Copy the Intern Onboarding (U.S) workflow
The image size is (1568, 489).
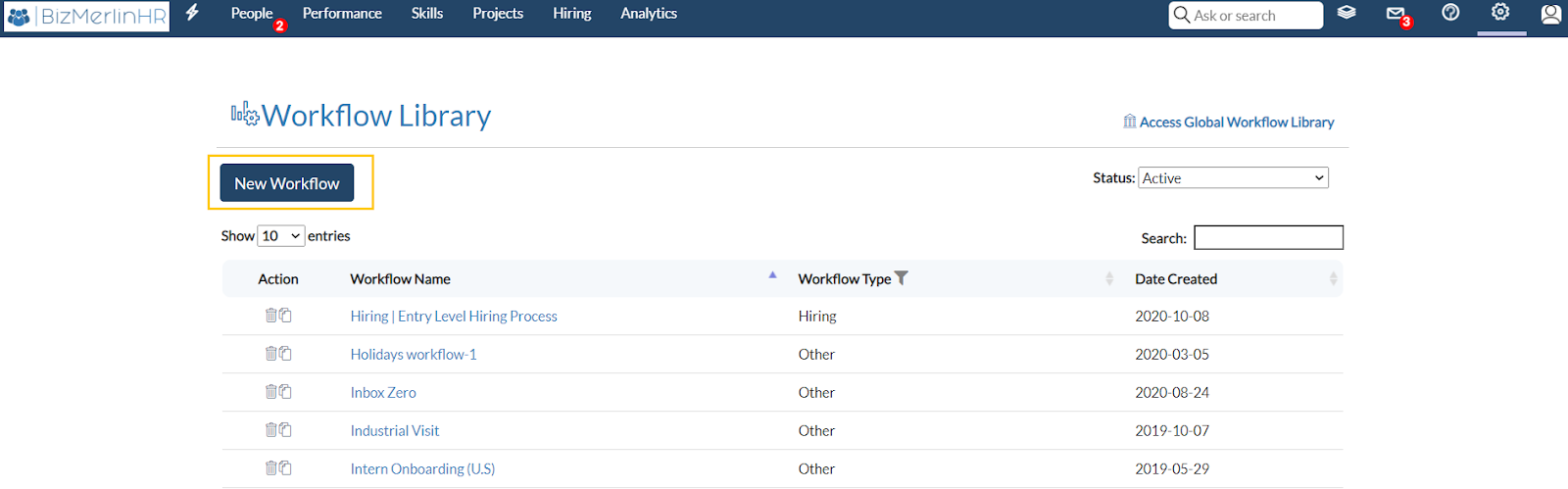coord(285,468)
